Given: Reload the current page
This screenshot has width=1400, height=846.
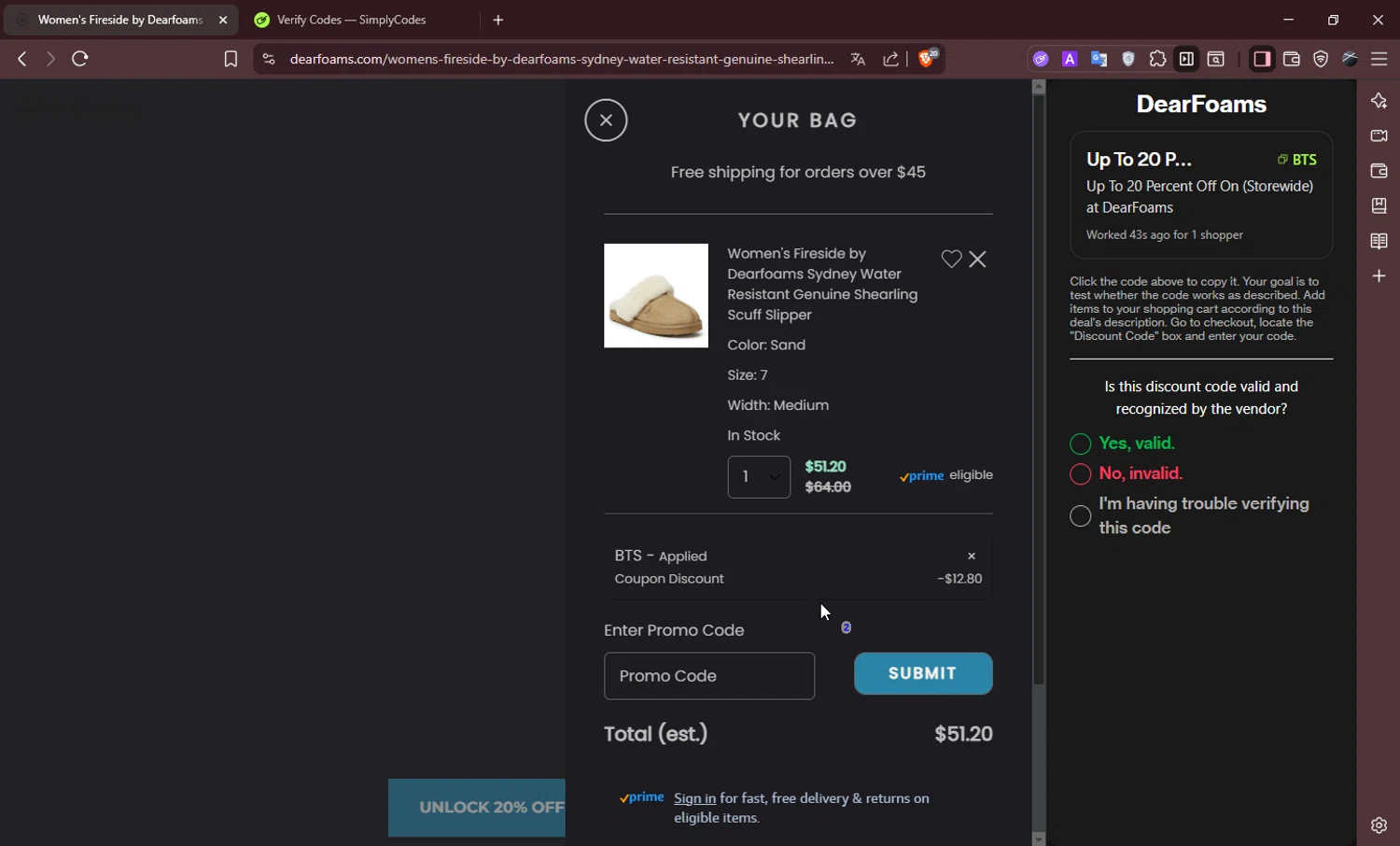Looking at the screenshot, I should click(x=80, y=59).
